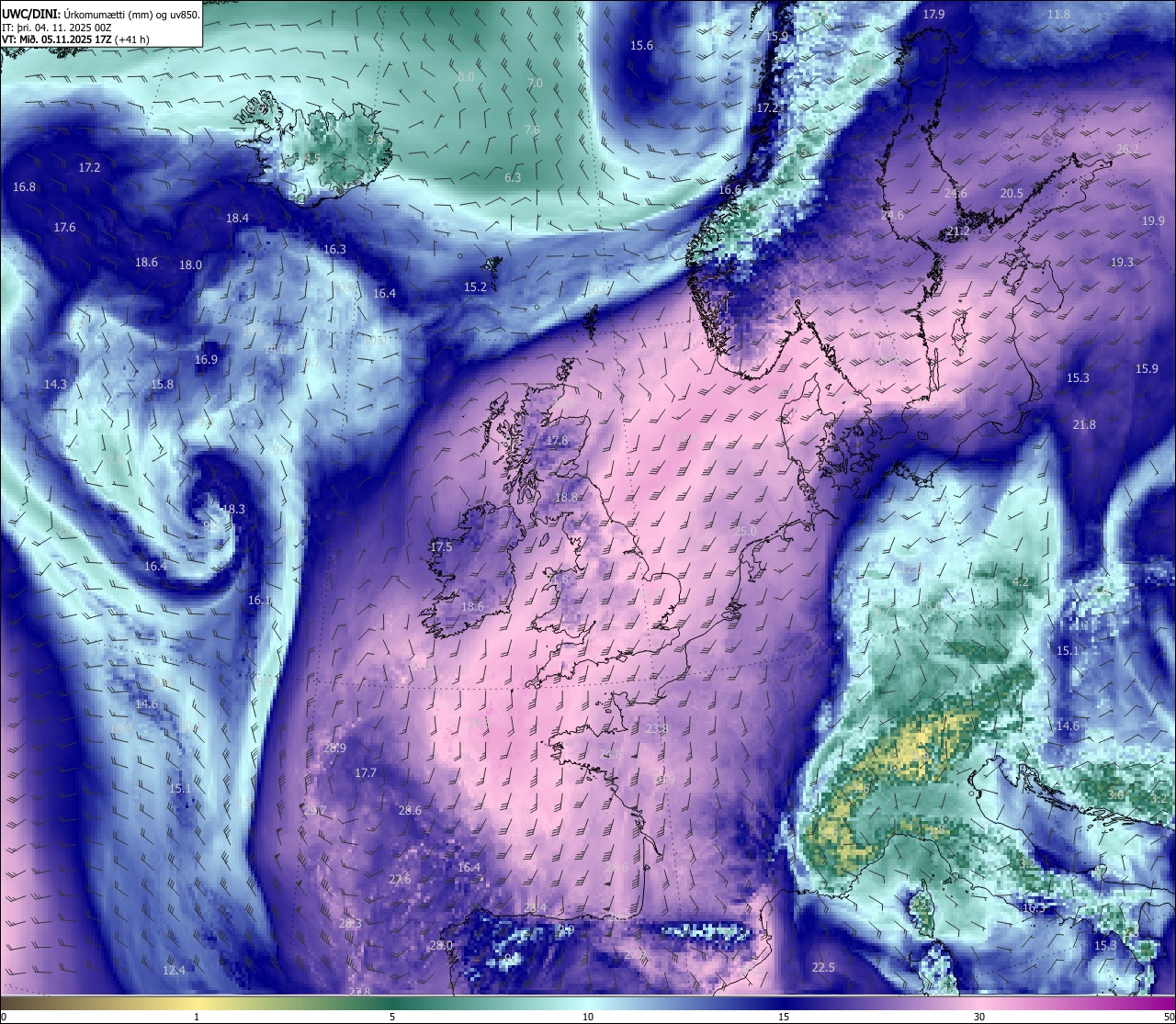Click the 21.8 value label
The width and height of the screenshot is (1176, 1024).
[x=1084, y=424]
